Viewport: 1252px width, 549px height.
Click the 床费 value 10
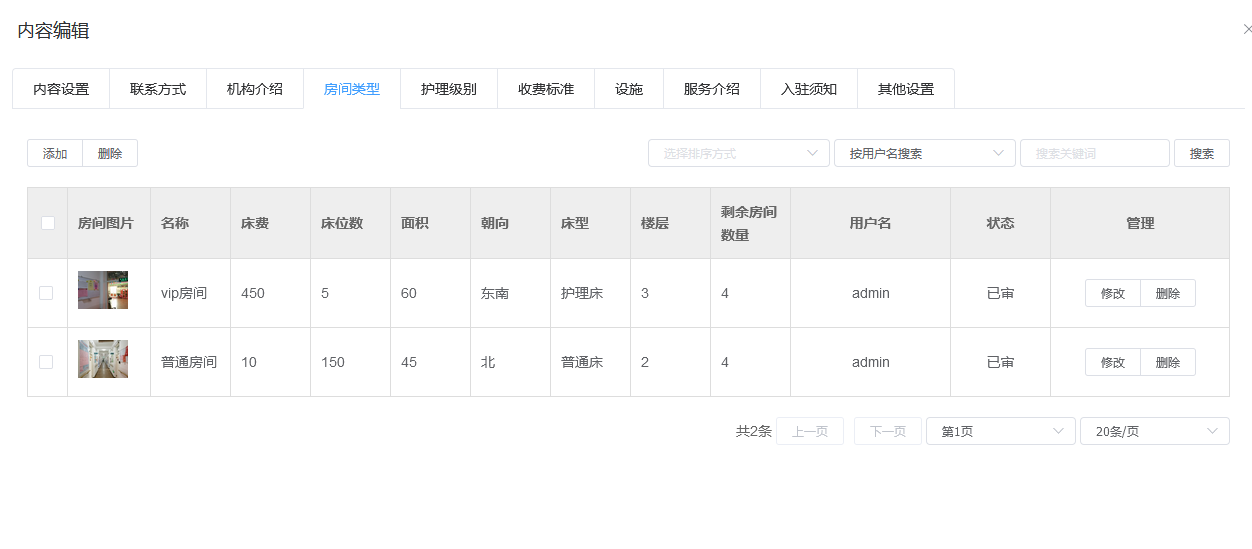(x=249, y=362)
